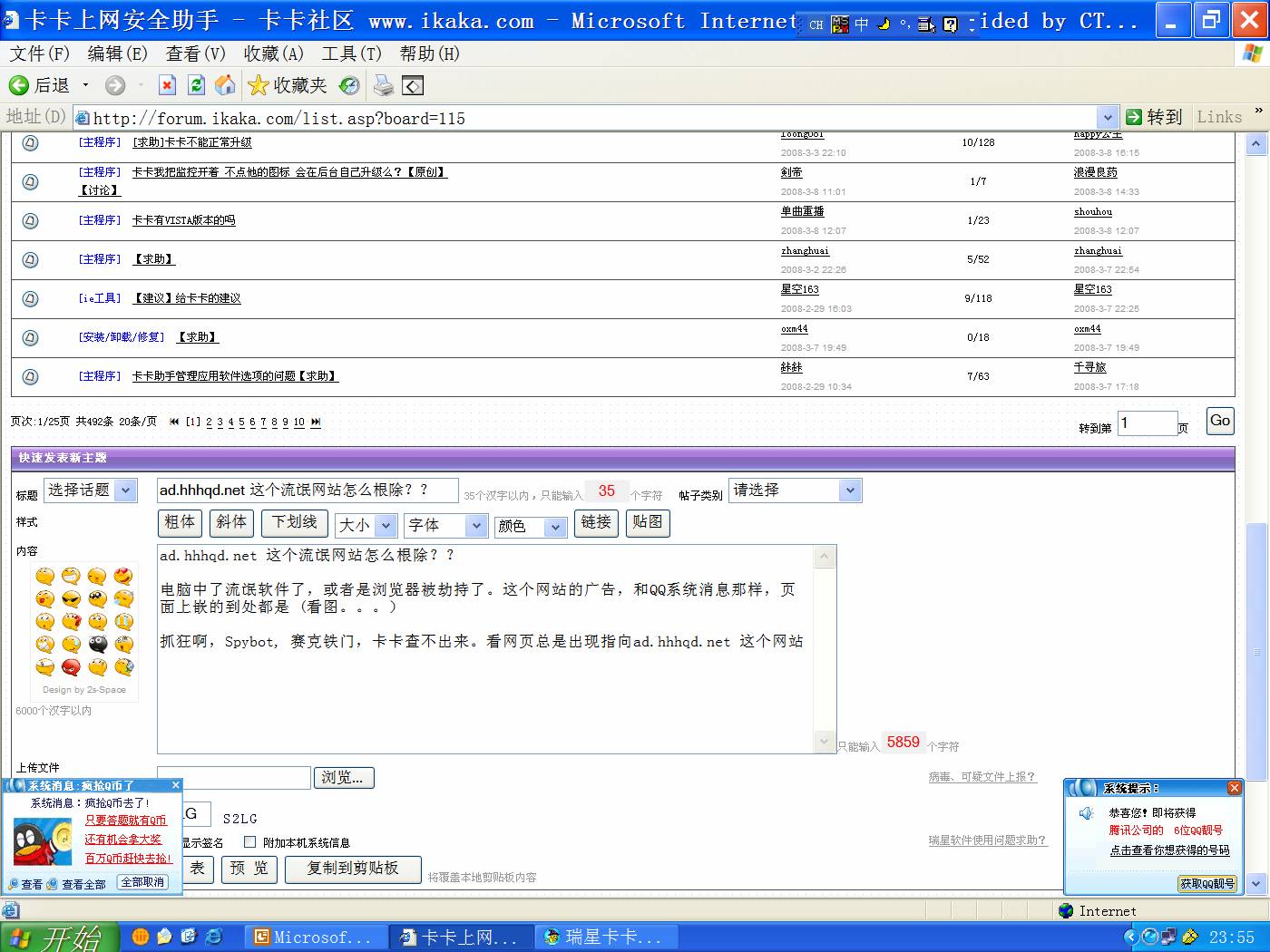The width and height of the screenshot is (1270, 952).
Task: Go to Home page icon
Action: 225,85
